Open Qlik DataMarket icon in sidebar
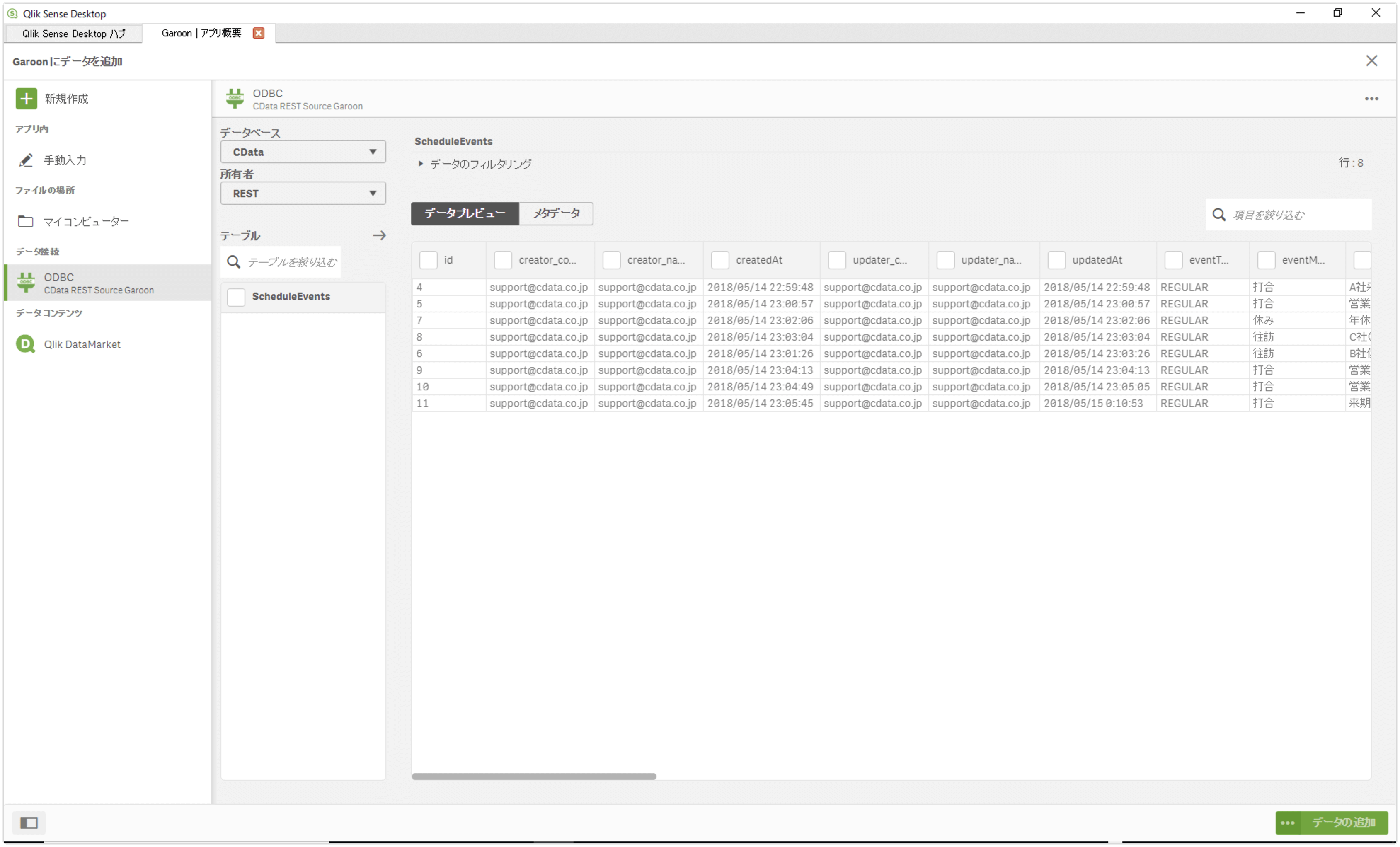 [26, 344]
